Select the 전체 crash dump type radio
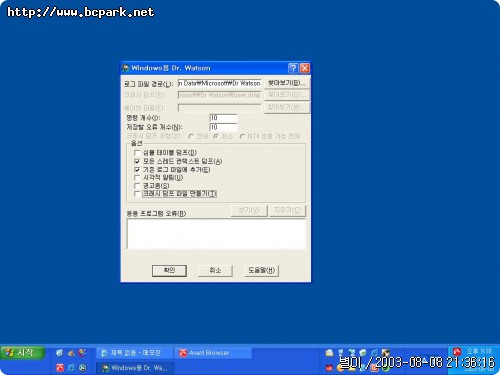This screenshot has width=500, height=375. click(191, 136)
